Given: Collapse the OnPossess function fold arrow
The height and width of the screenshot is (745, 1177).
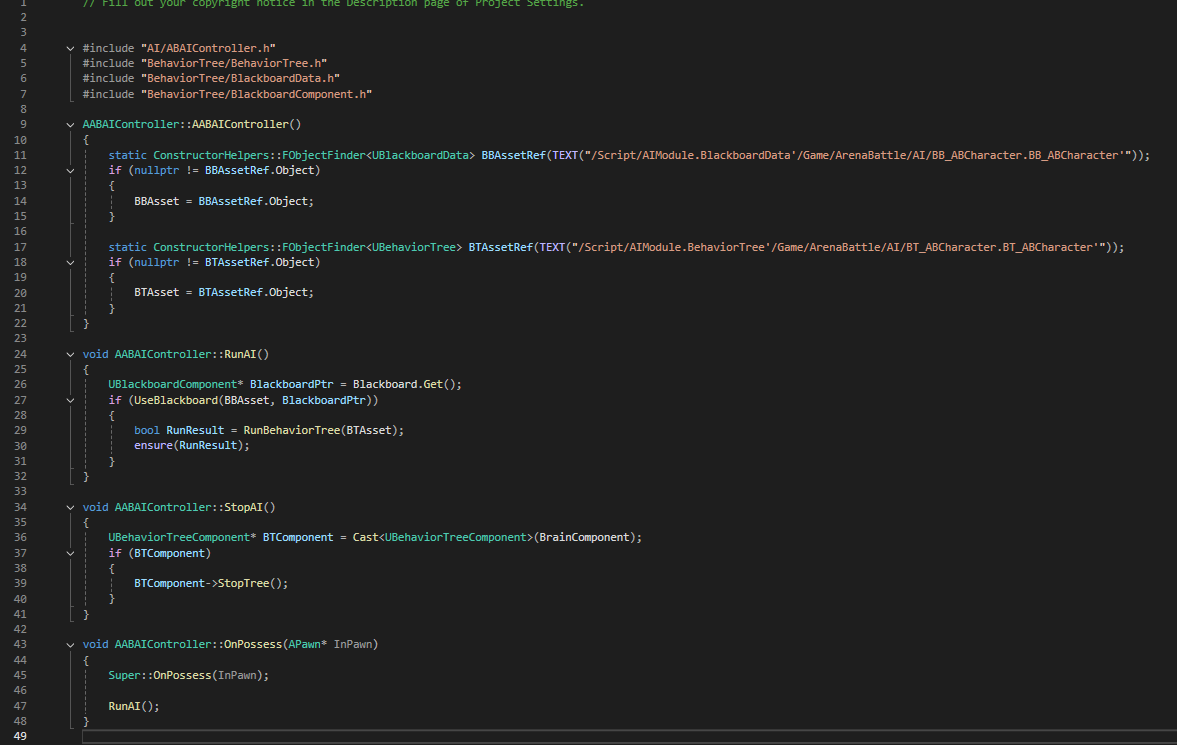Looking at the screenshot, I should point(70,644).
